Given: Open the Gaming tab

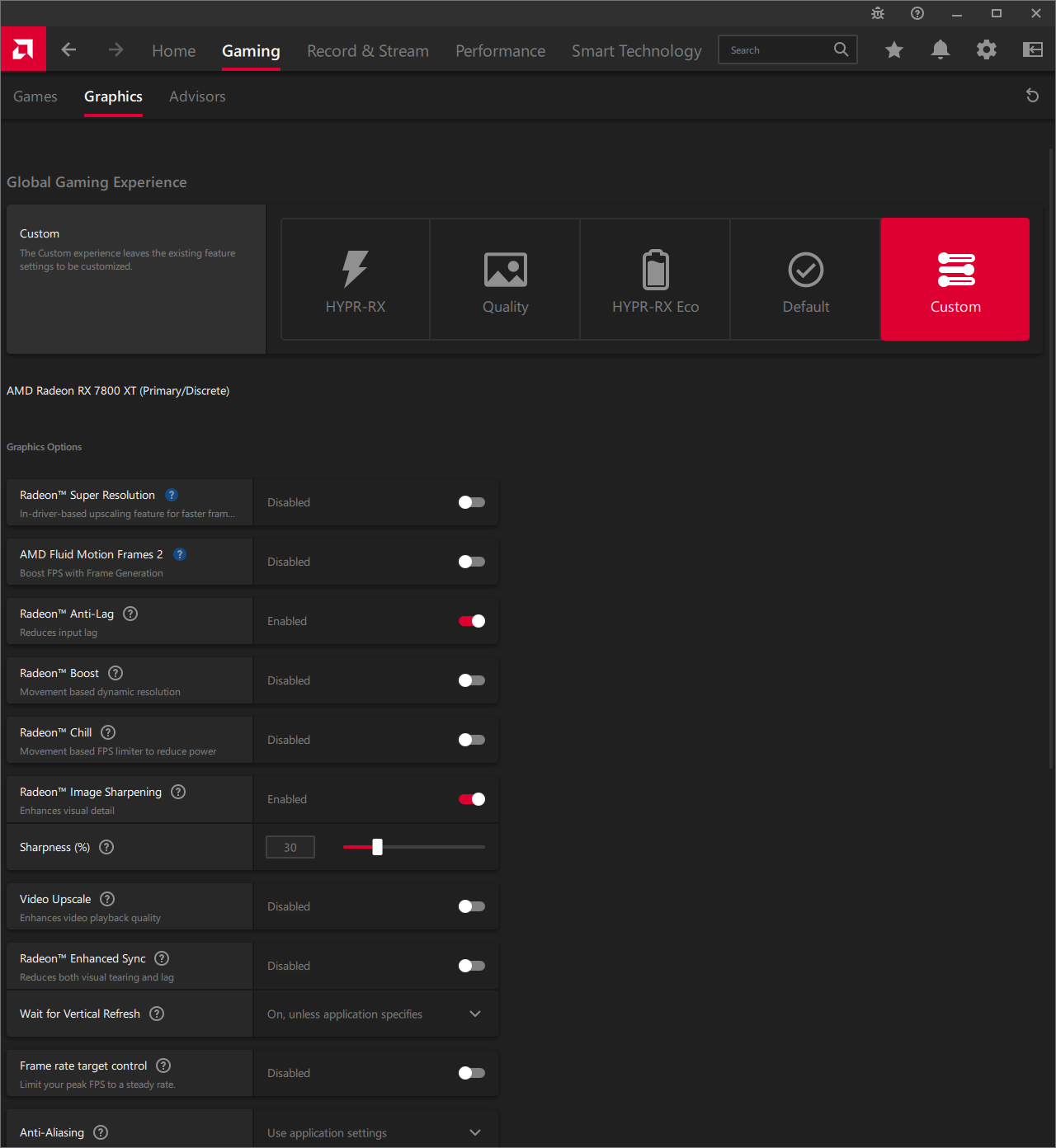Looking at the screenshot, I should click(251, 50).
